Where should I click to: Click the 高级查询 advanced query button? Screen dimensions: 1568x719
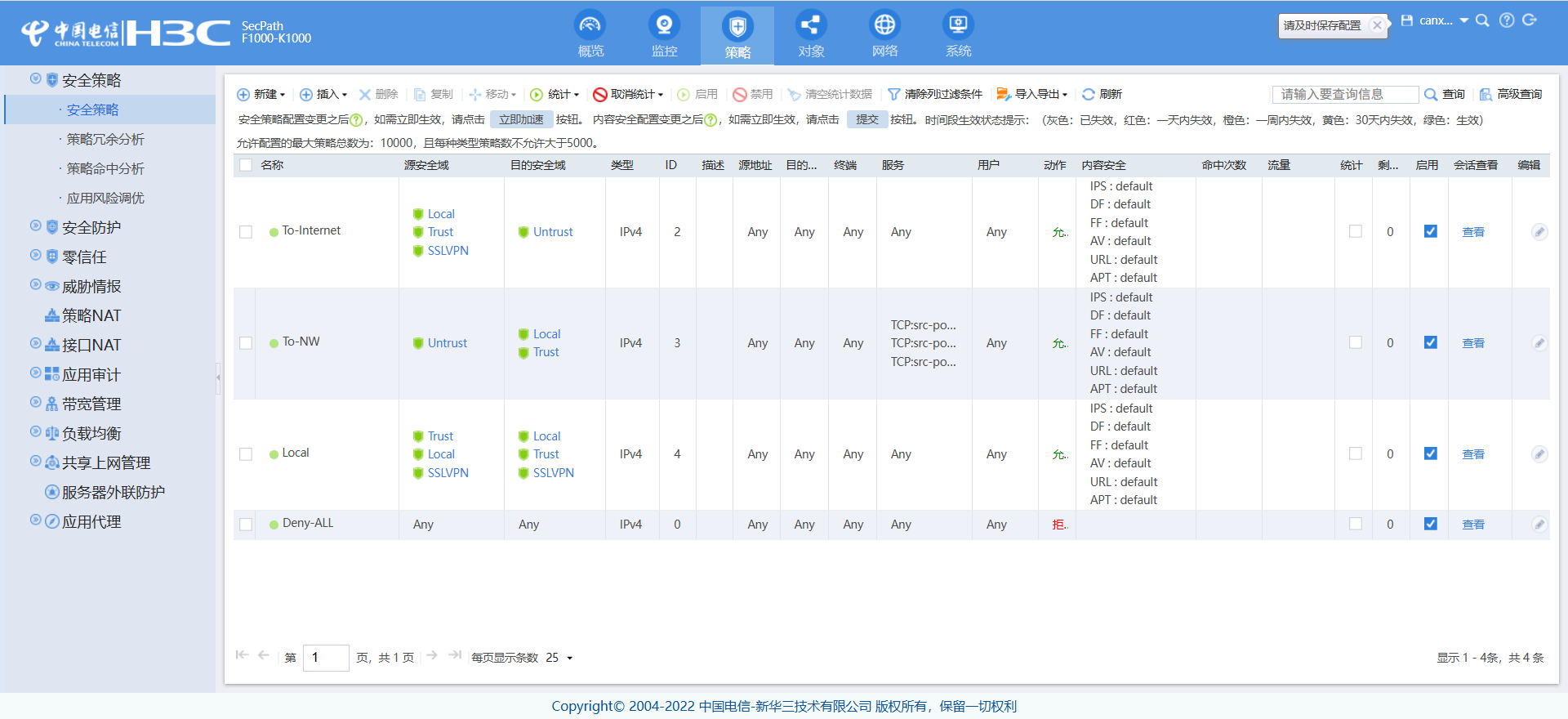point(1511,95)
